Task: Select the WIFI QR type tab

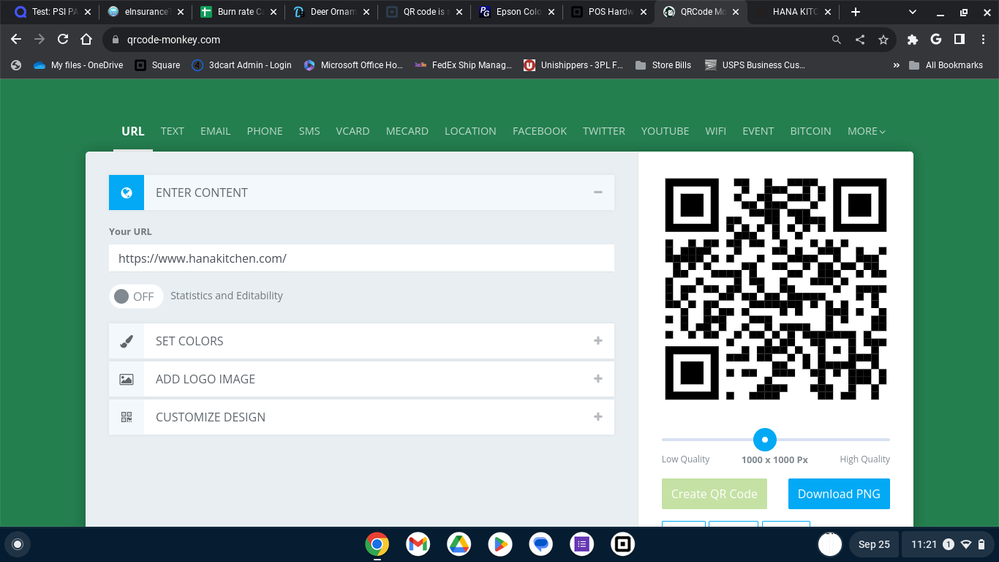Action: pyautogui.click(x=715, y=131)
